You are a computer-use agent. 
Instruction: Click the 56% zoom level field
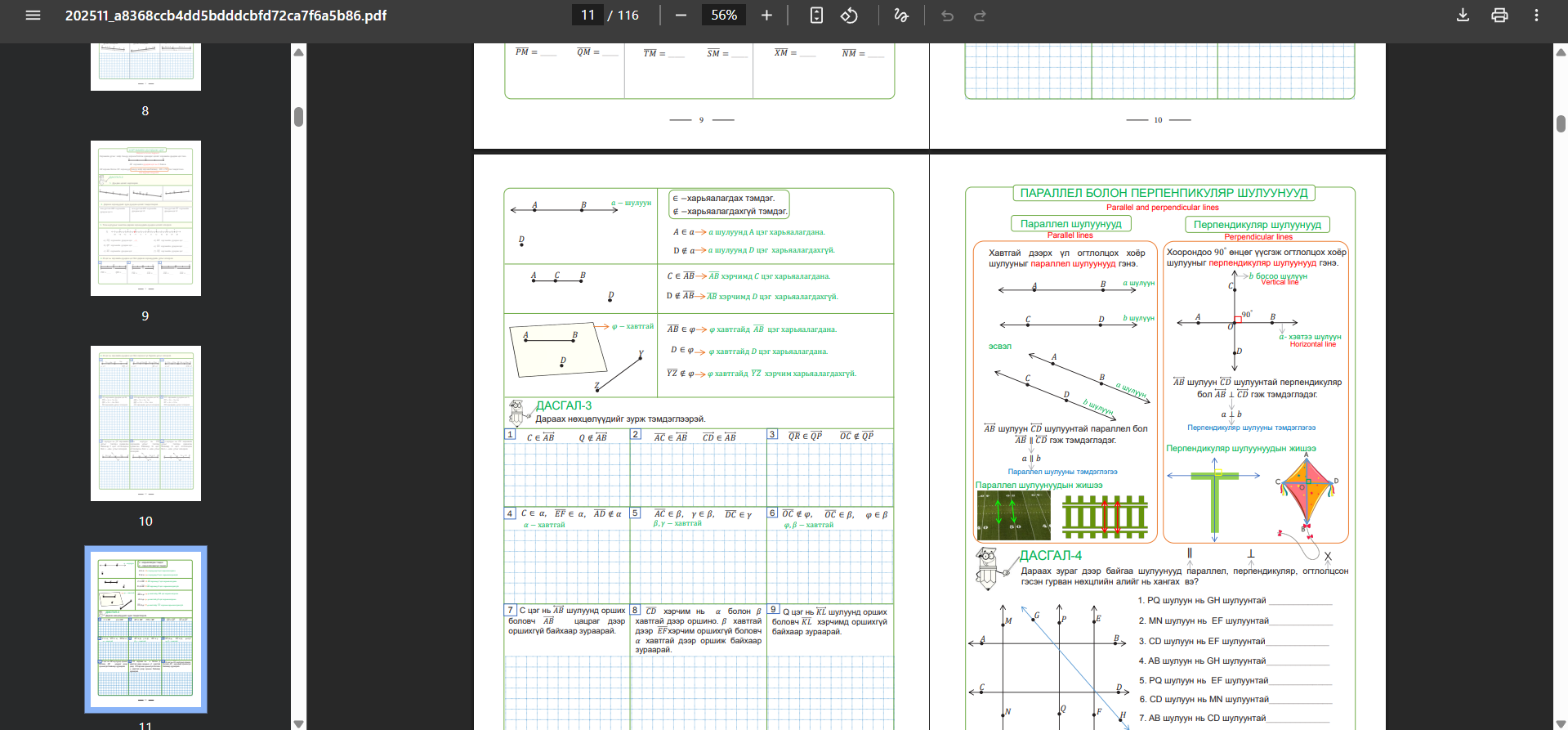[724, 16]
